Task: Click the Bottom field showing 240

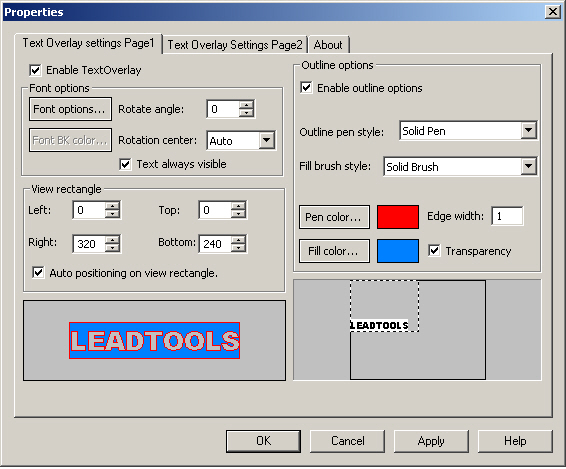Action: 215,244
